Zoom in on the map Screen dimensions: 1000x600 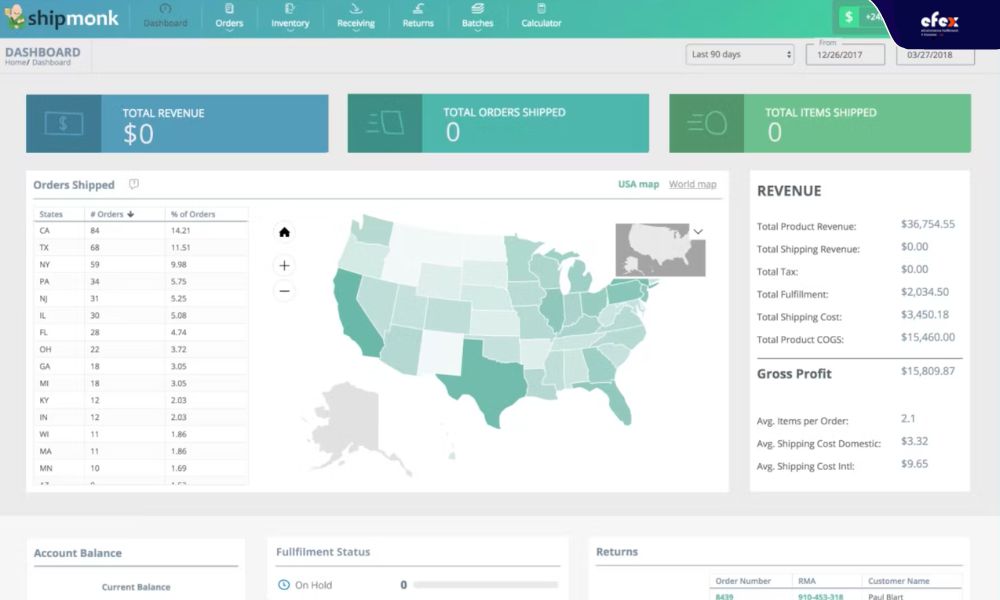pyautogui.click(x=284, y=265)
